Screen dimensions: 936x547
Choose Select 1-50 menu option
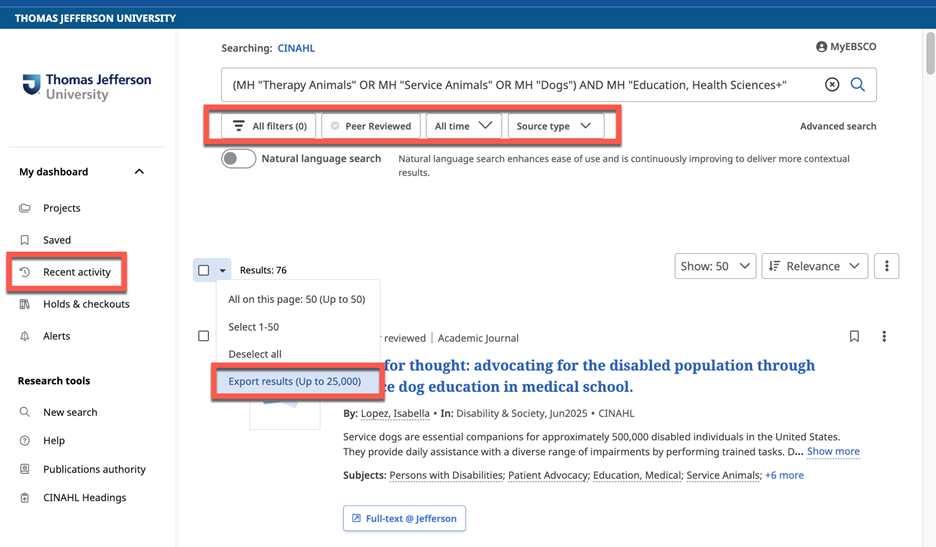254,327
